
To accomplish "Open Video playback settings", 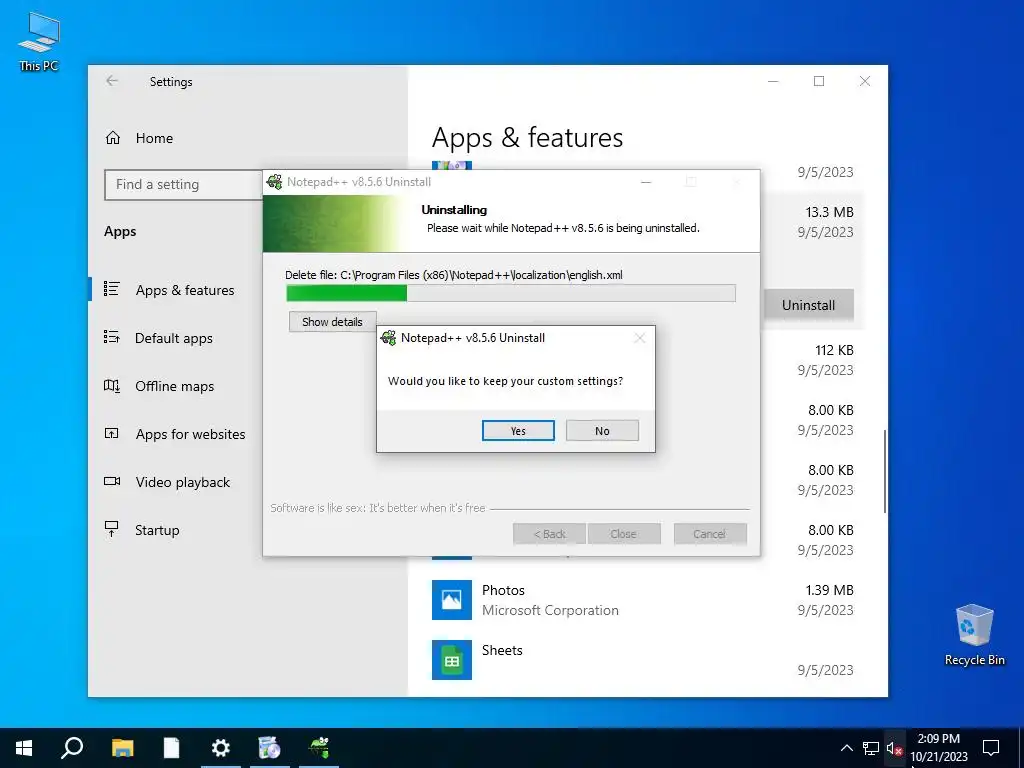I will tap(183, 482).
